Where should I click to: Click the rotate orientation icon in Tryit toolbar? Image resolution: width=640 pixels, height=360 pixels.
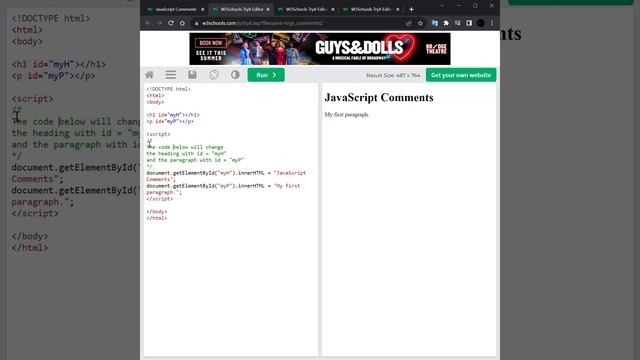pos(213,75)
